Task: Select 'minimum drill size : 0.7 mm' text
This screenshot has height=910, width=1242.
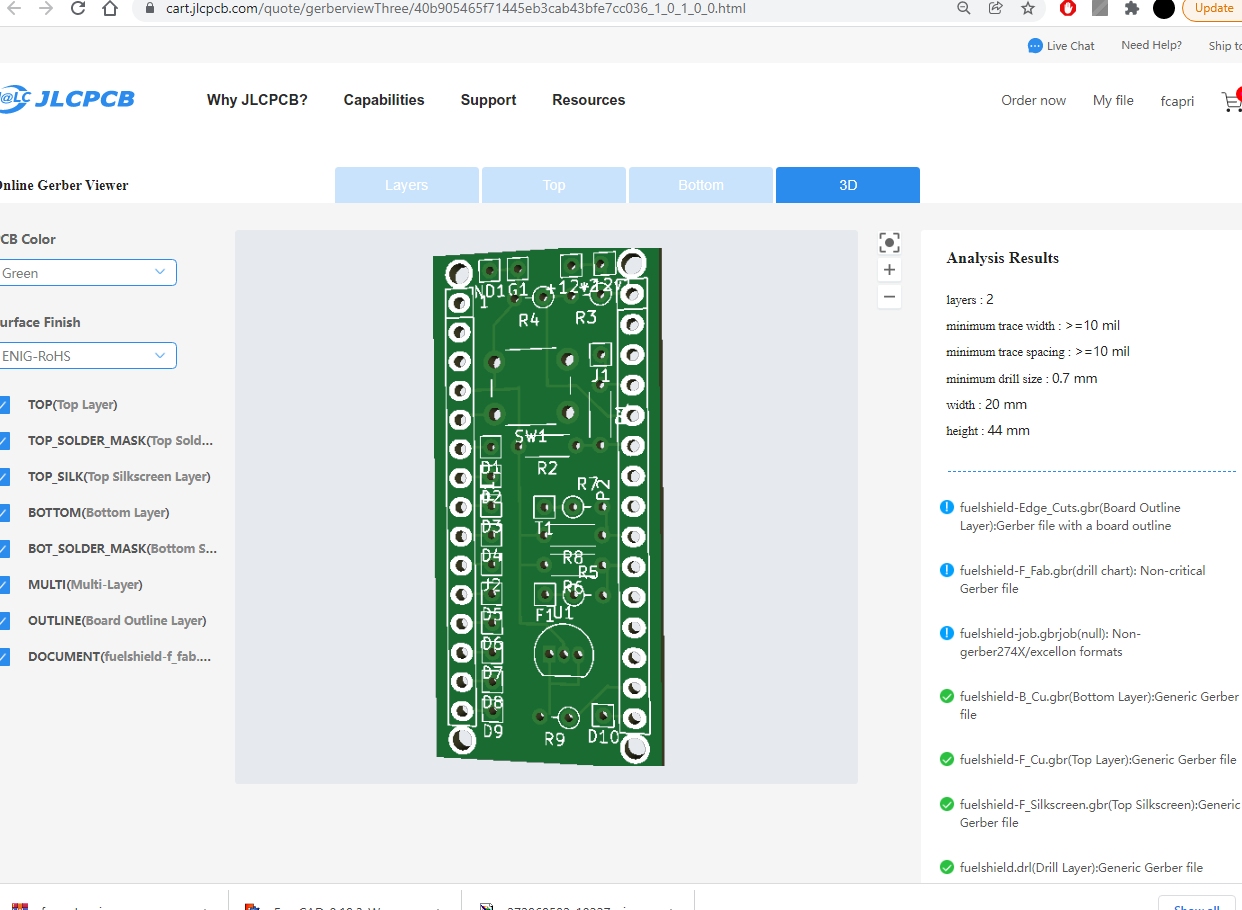Action: click(x=1021, y=379)
